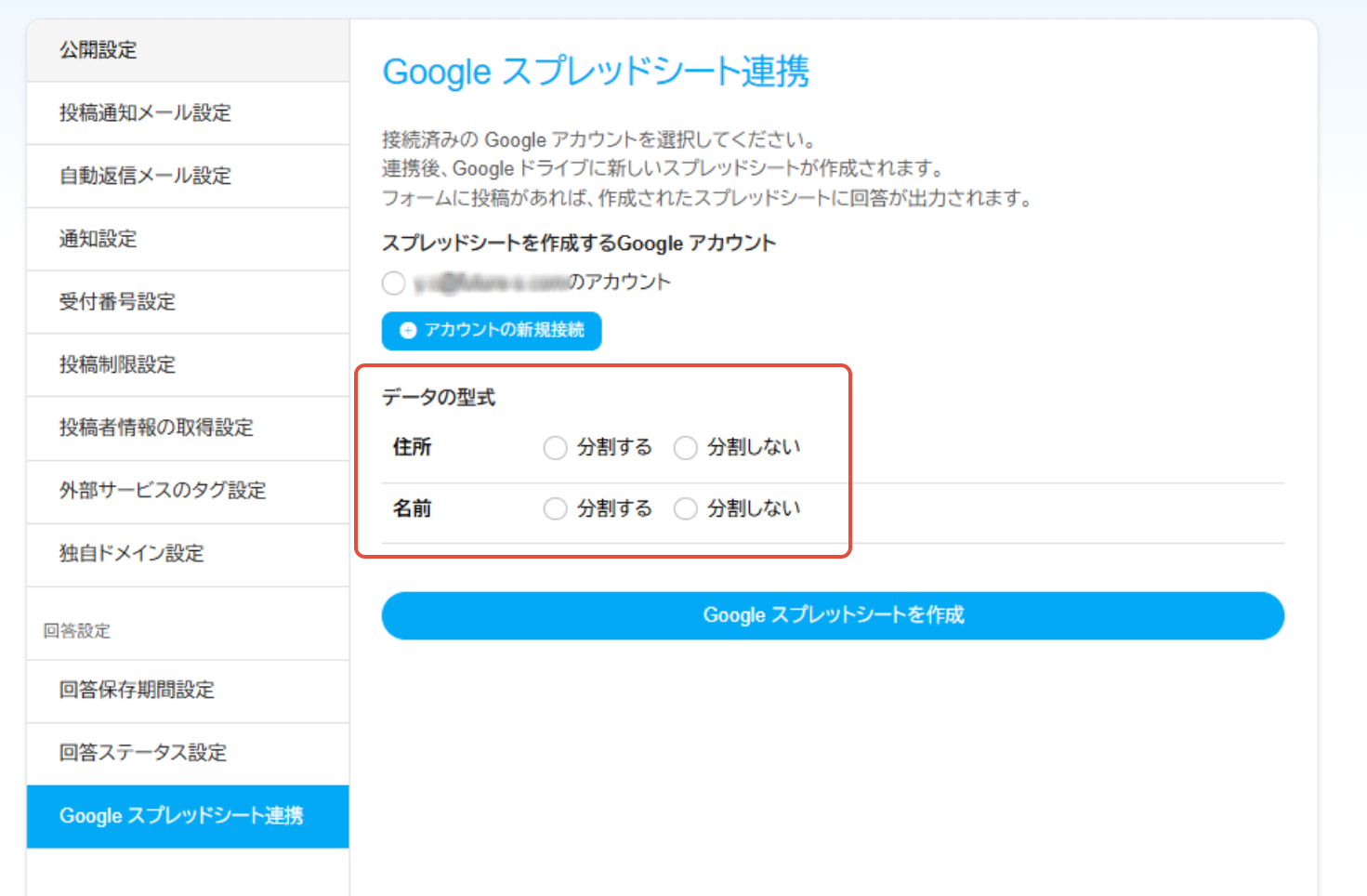Open 受付番号設定 settings
Viewport: 1367px width, 896px height.
pyautogui.click(x=188, y=302)
